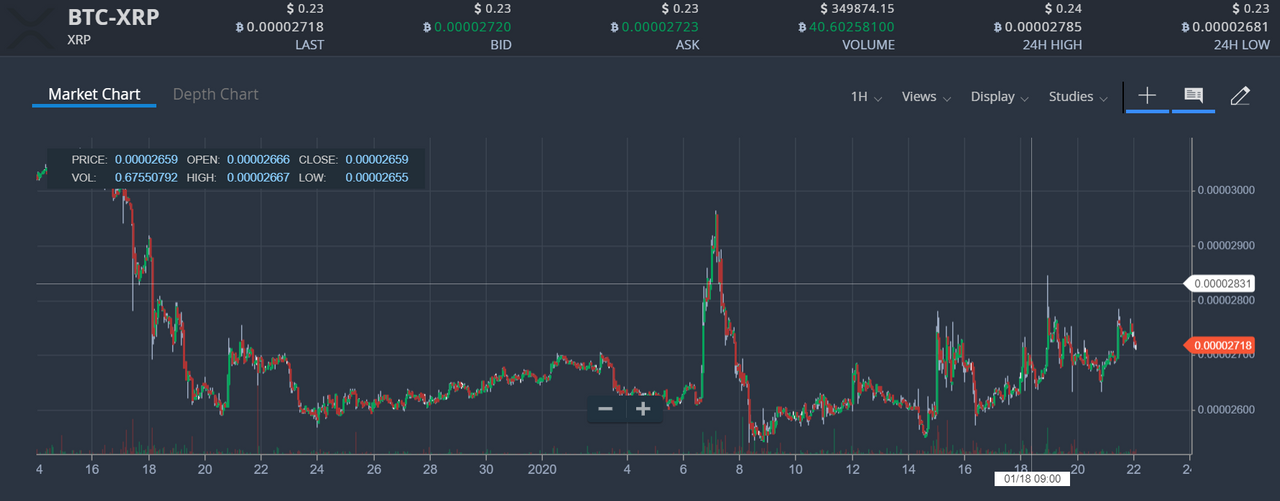Click the 2020 label on time axis
The image size is (1280, 501).
[x=541, y=468]
